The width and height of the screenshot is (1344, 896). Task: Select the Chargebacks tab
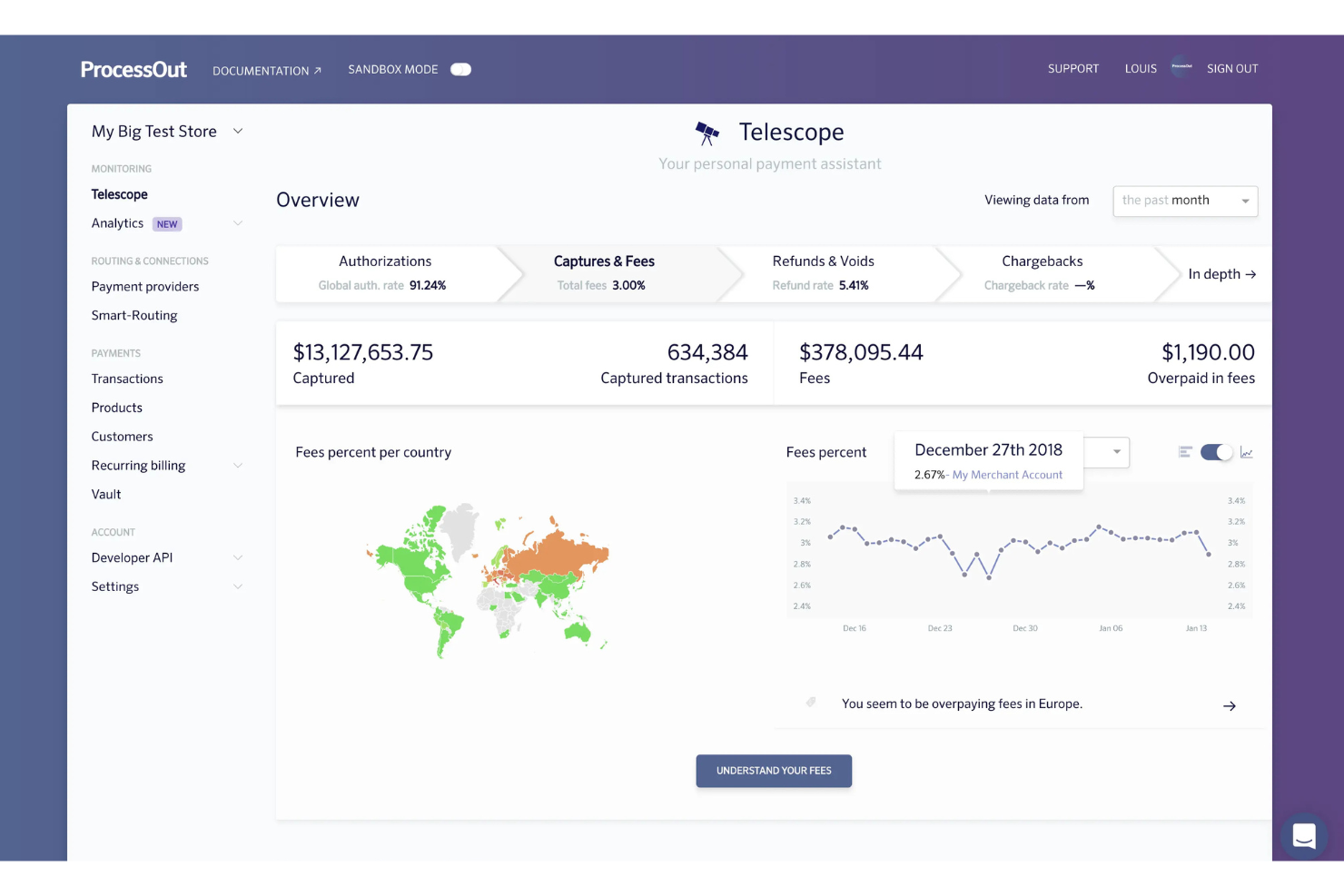pos(1043,273)
